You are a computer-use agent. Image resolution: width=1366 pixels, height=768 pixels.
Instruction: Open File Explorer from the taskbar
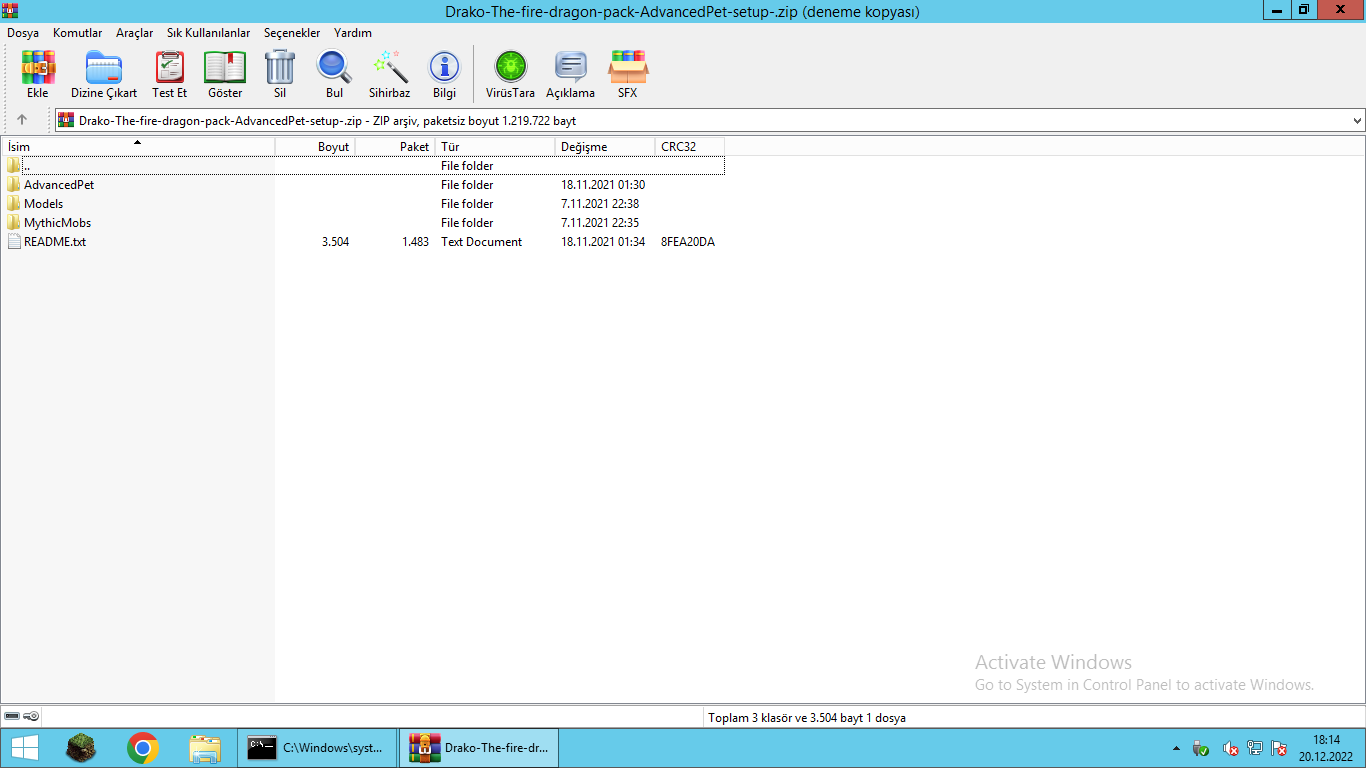point(205,748)
